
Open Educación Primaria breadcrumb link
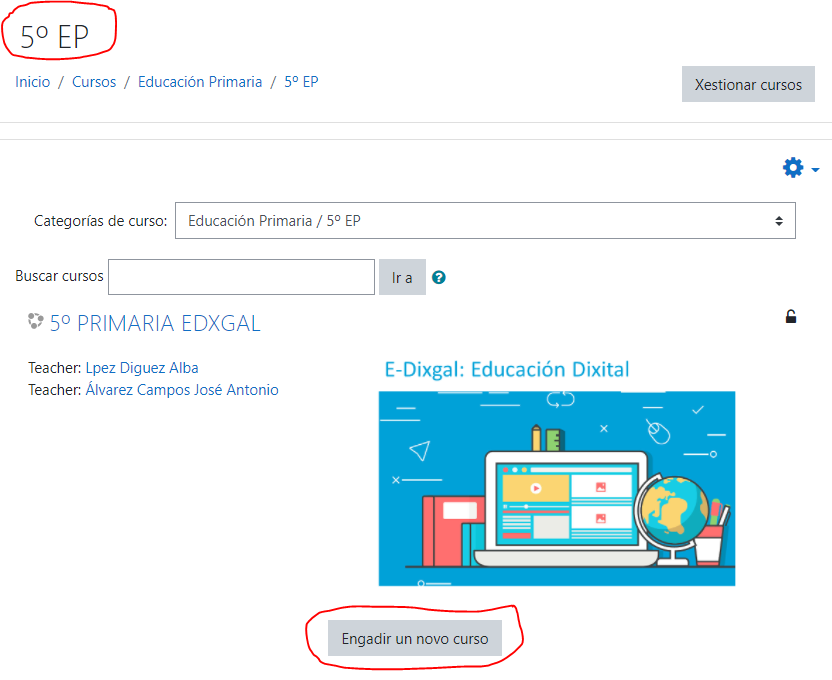(x=200, y=82)
